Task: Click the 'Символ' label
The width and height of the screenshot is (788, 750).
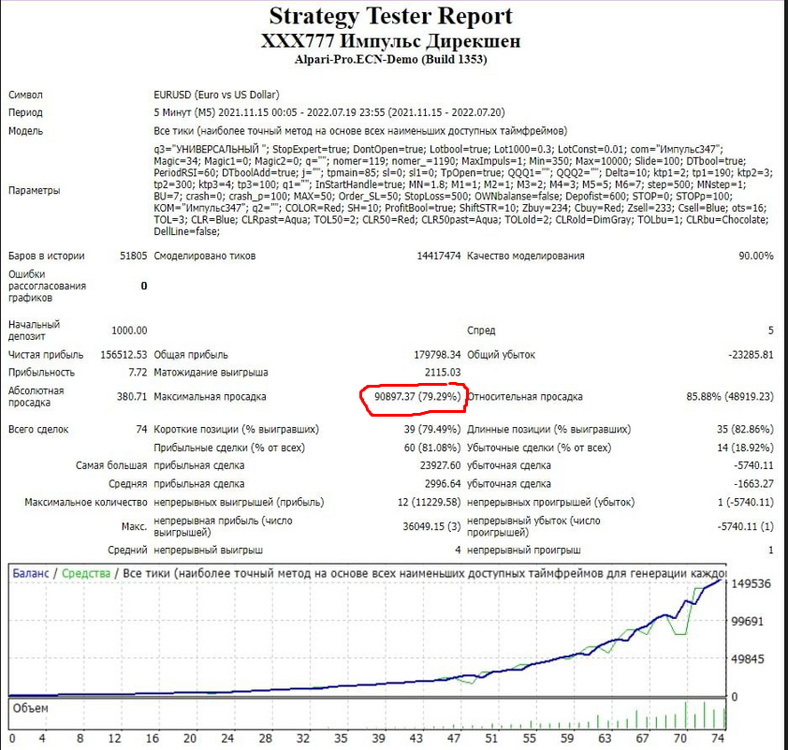Action: tap(25, 95)
